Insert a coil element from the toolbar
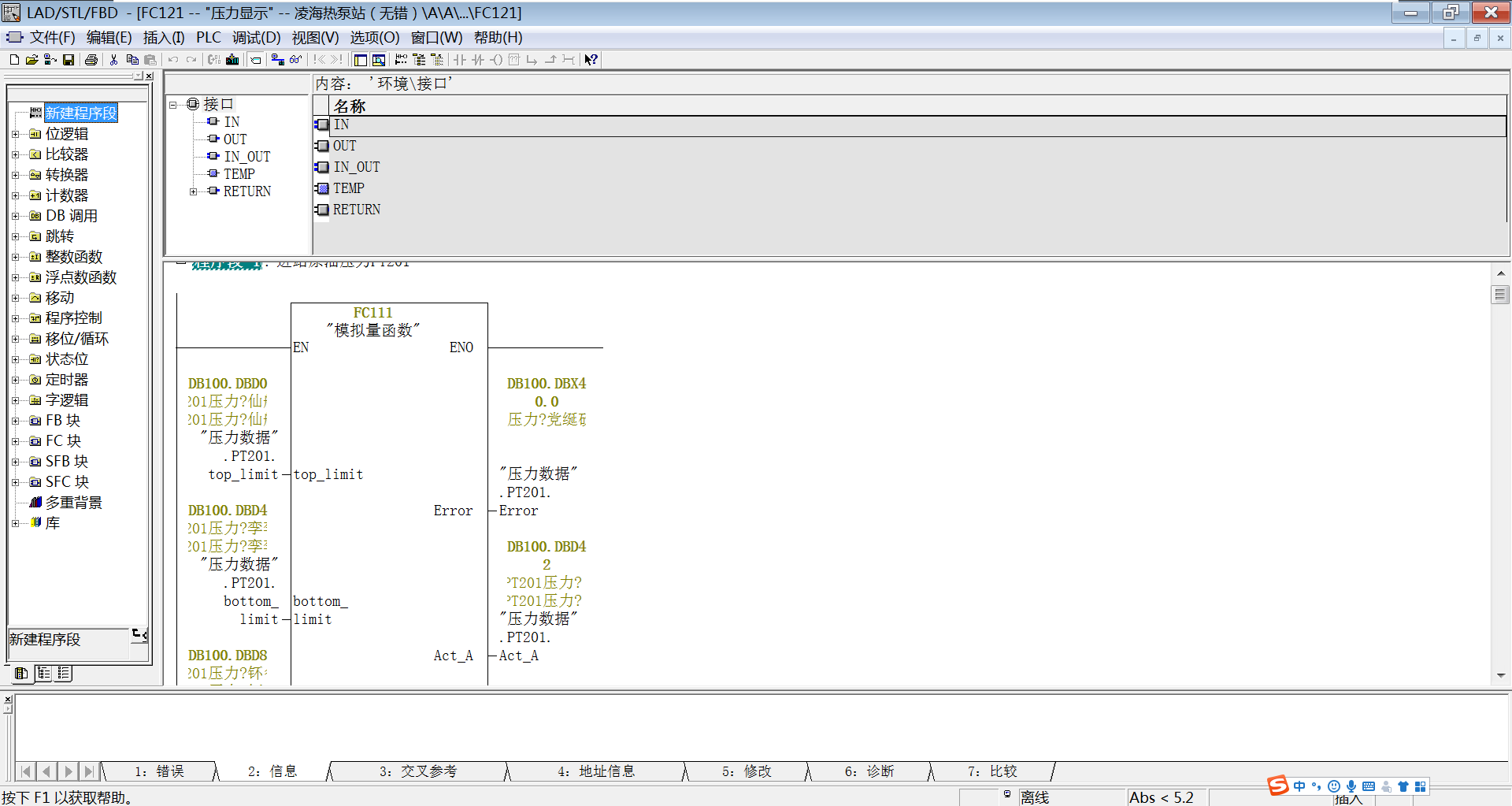1512x806 pixels. coord(497,60)
